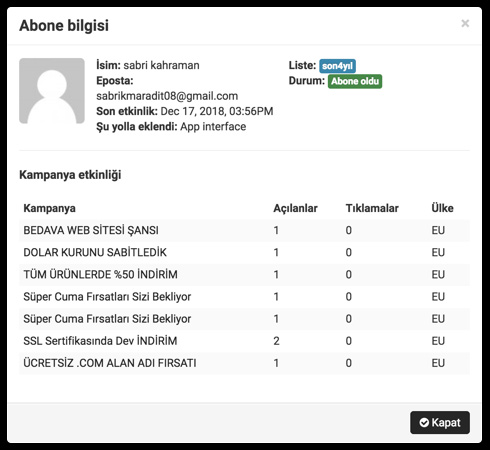Image resolution: width=490 pixels, height=450 pixels.
Task: Select the BEDAVA WEB SİTESİ ŞANSI campaign row
Action: pyautogui.click(x=244, y=230)
